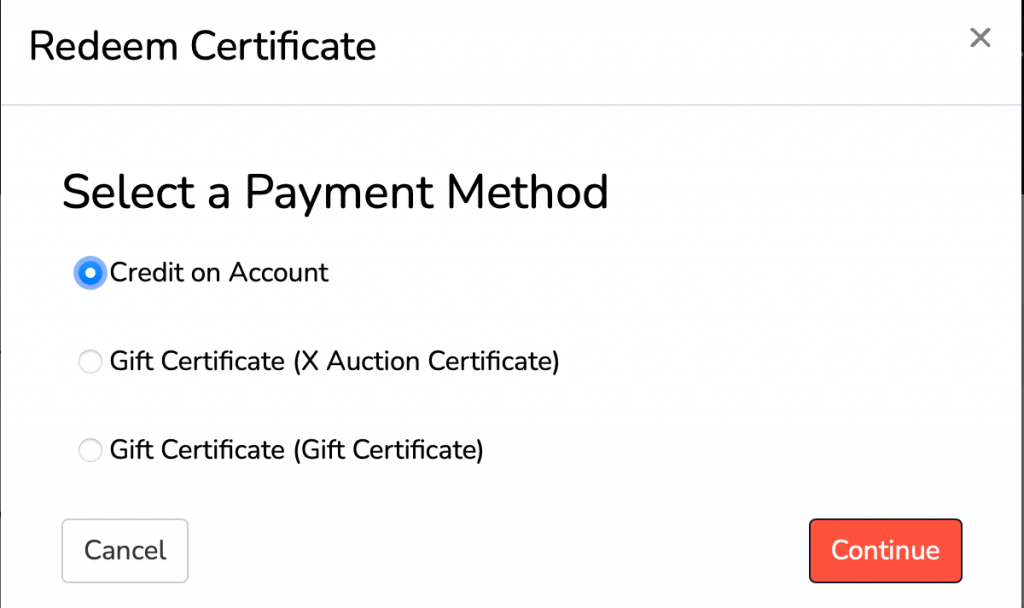The width and height of the screenshot is (1024, 608).
Task: Click the "Gift Certificate (Gift Certificate)" label text
Action: [x=296, y=450]
